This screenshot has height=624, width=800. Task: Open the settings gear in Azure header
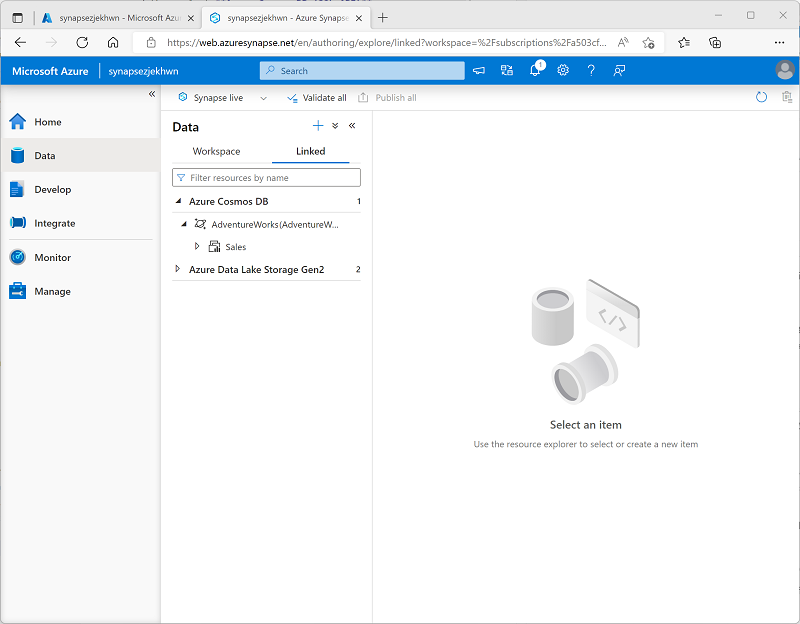coord(563,70)
